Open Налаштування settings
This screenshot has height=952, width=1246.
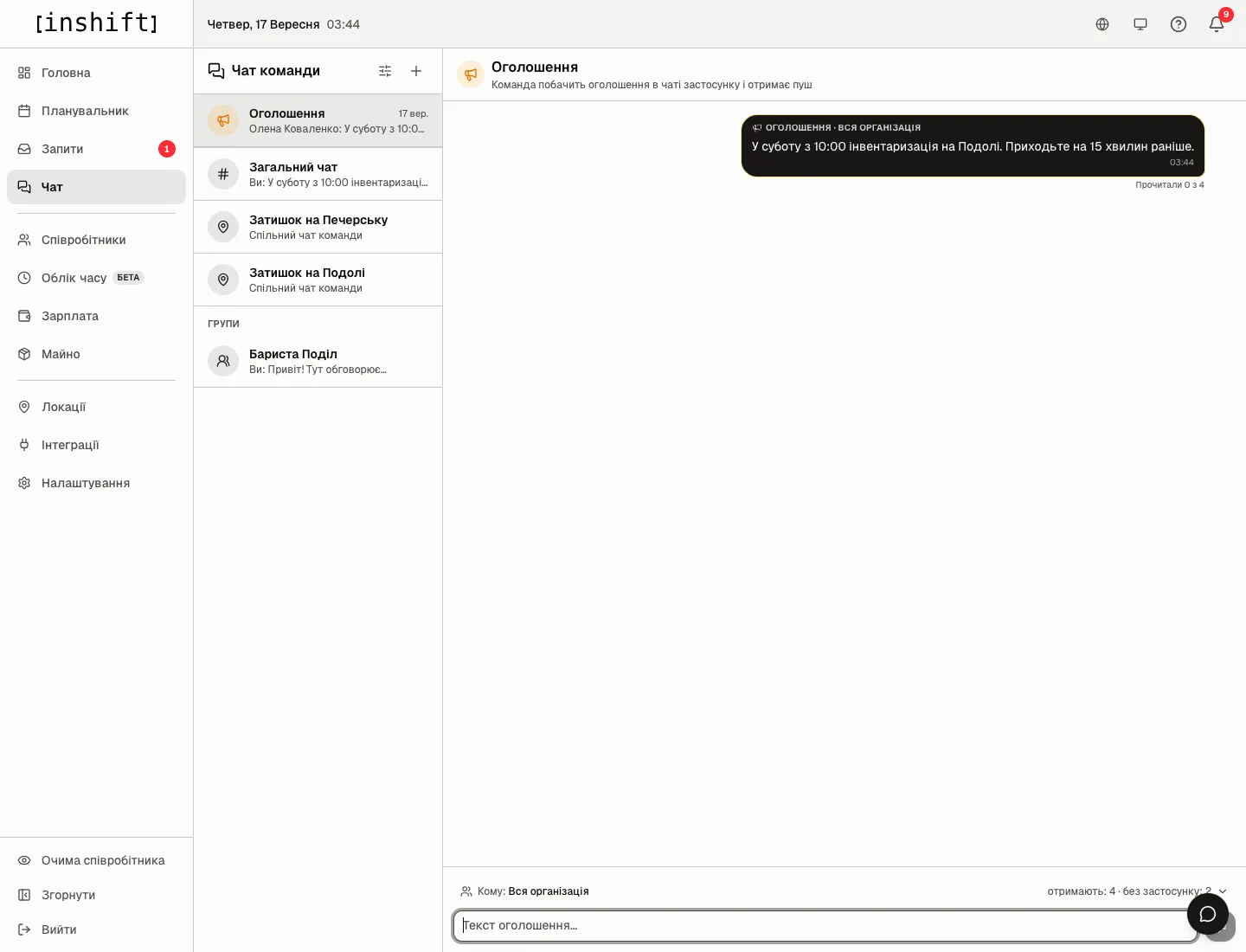(x=96, y=483)
